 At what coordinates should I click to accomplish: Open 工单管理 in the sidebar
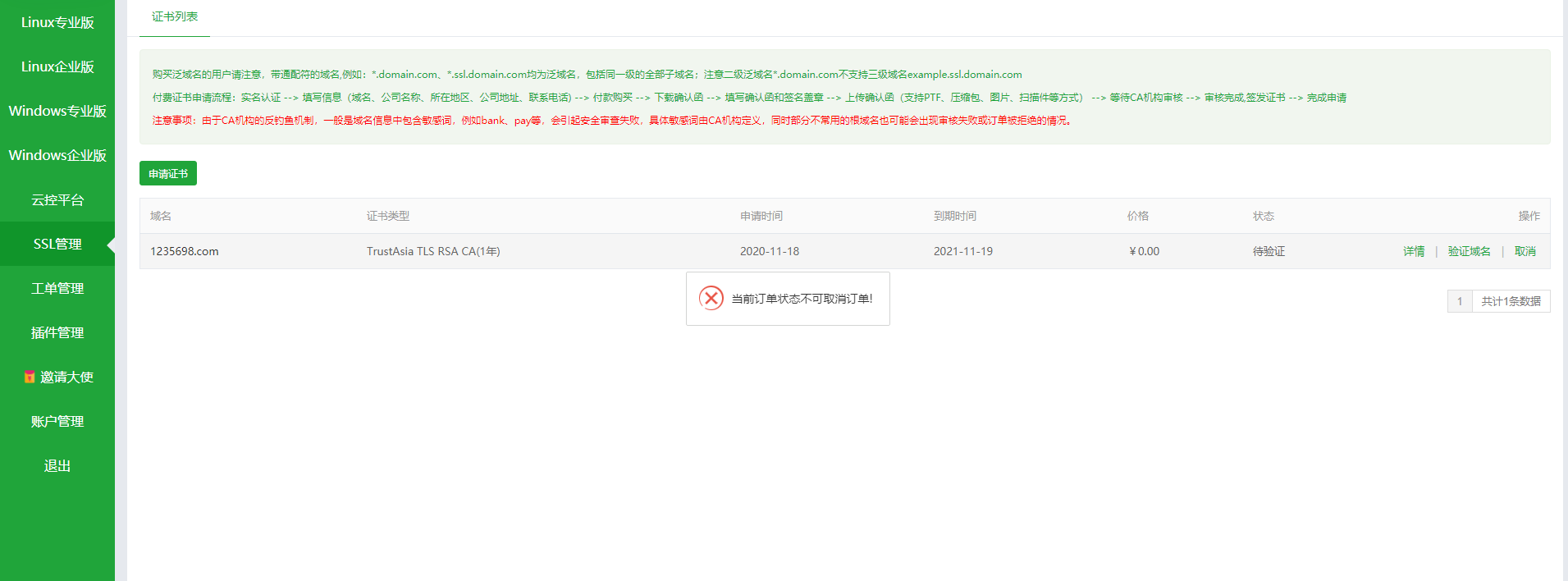click(x=57, y=288)
